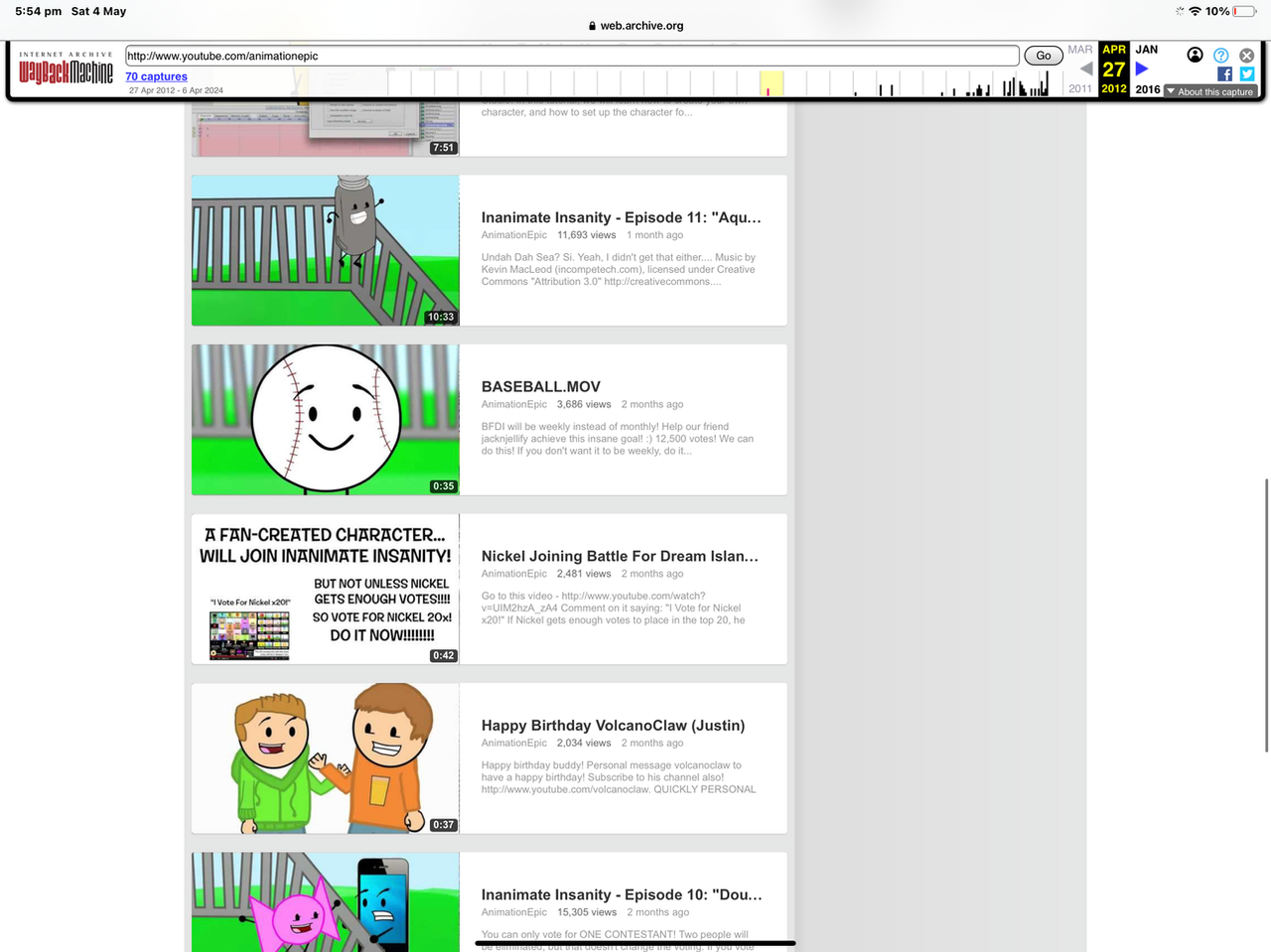Share capture on Facebook icon
The image size is (1271, 952).
(x=1224, y=73)
